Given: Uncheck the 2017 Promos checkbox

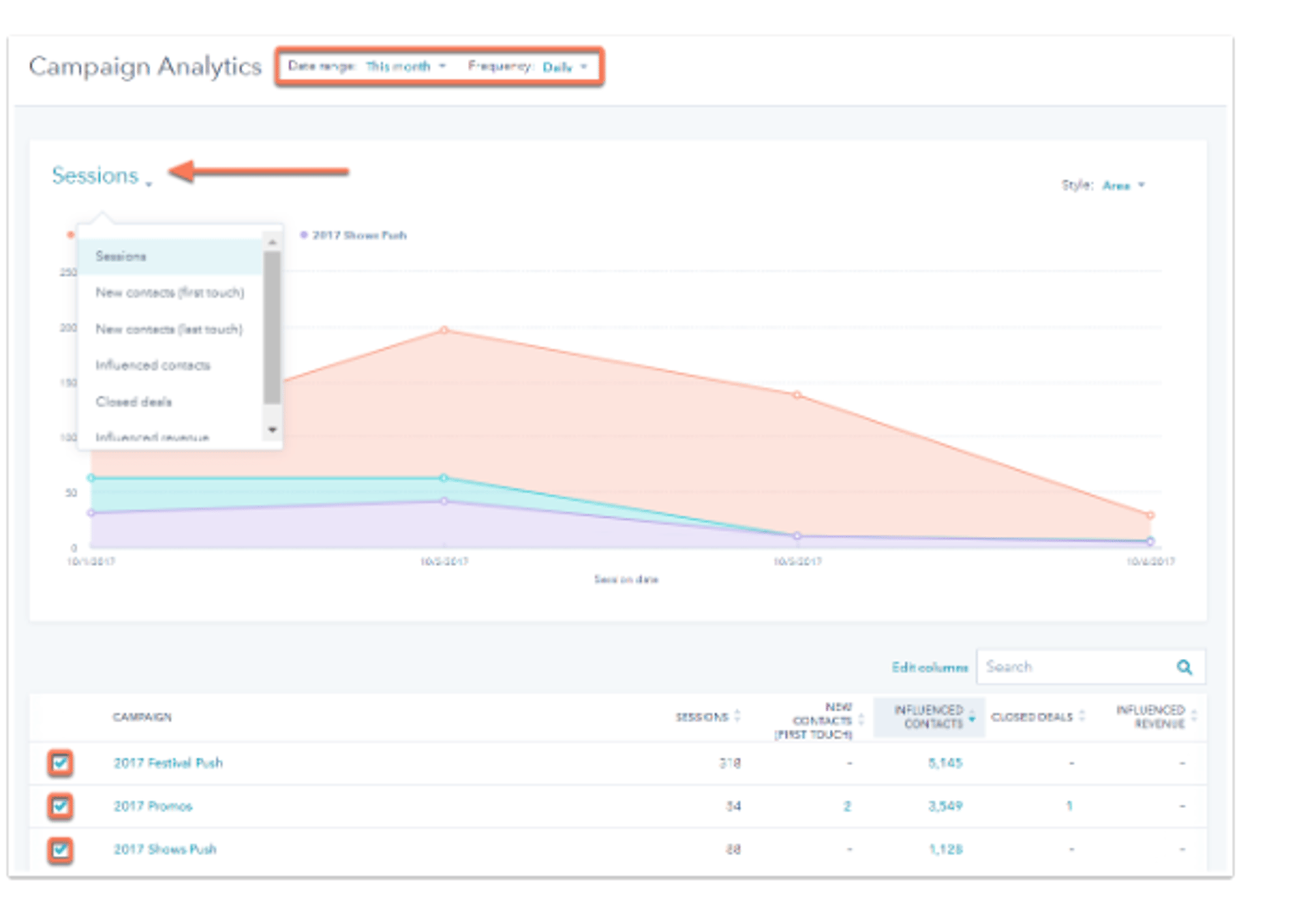Looking at the screenshot, I should tap(61, 806).
